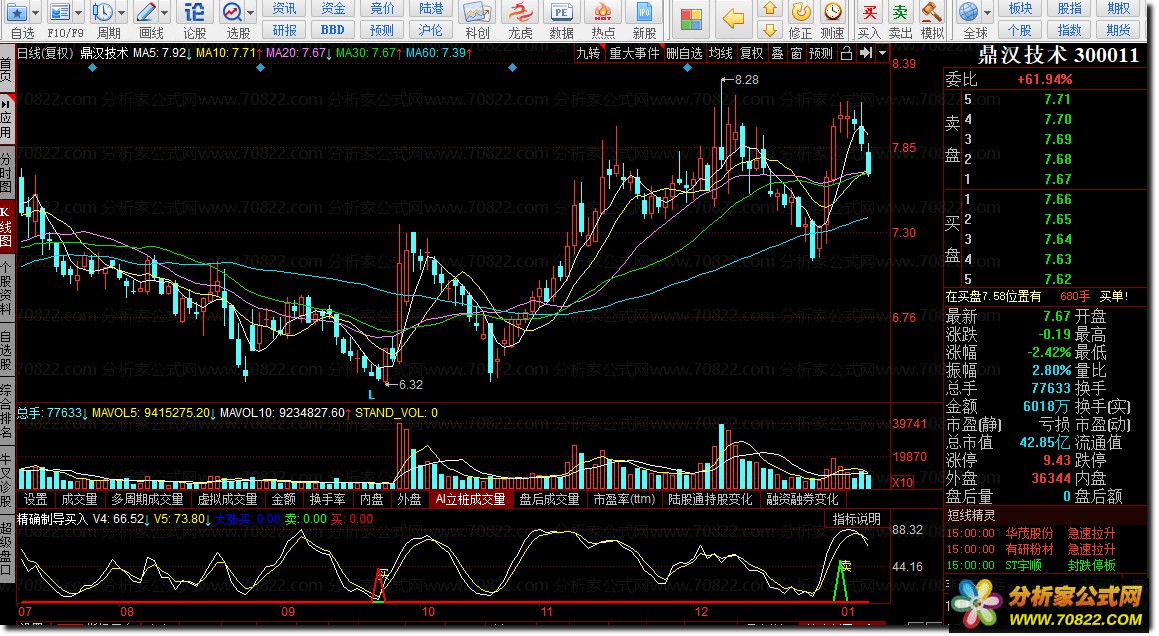Select the 多周期成交量 tab

tap(147, 500)
